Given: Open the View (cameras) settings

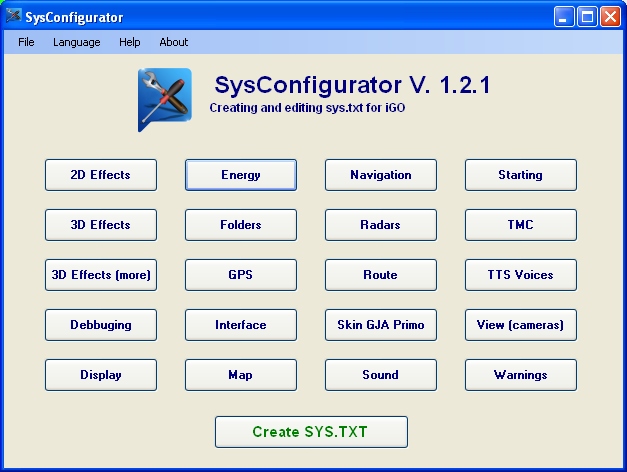Looking at the screenshot, I should [521, 325].
